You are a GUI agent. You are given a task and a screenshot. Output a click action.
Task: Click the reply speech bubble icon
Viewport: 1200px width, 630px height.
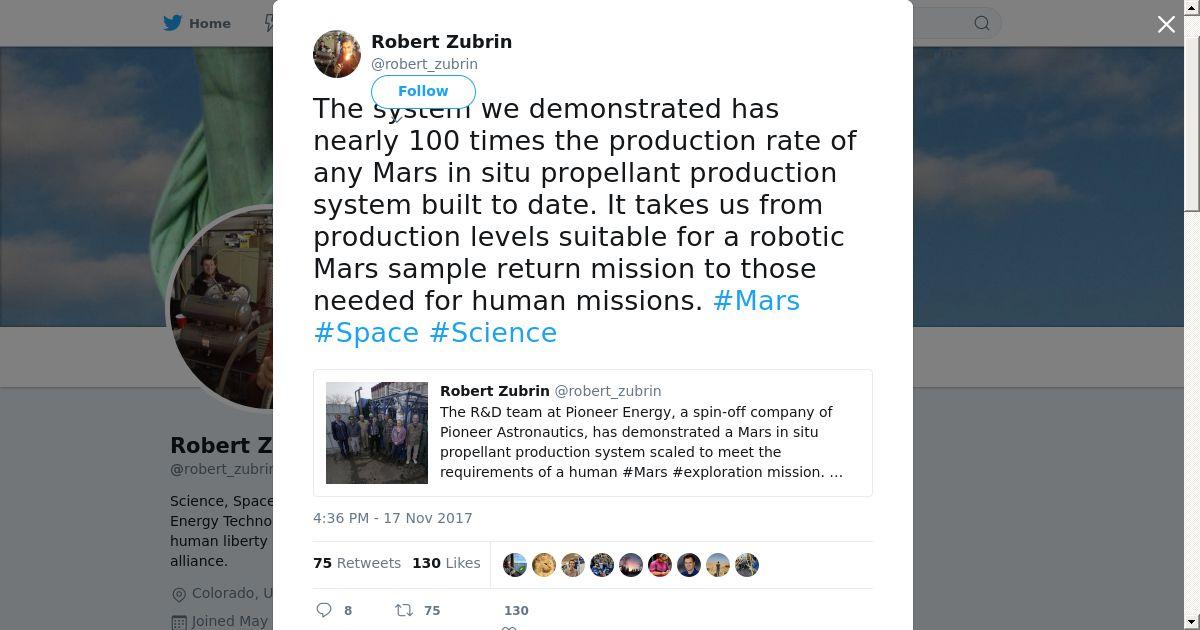[324, 610]
